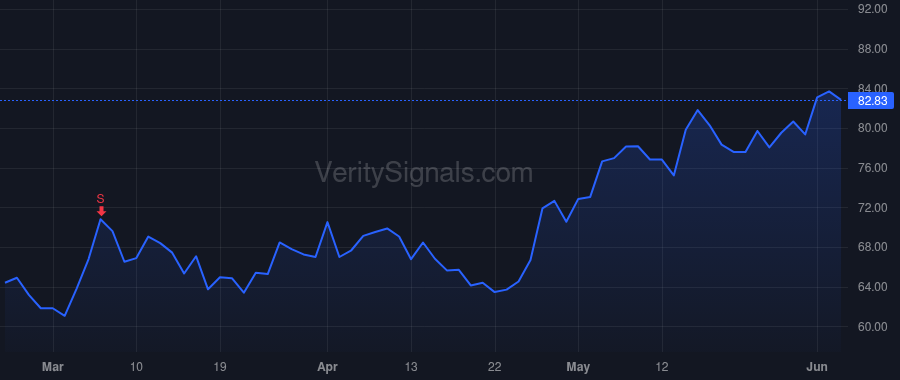Click the 22 date label on time axis
Screen dimensions: 900x380
495,367
